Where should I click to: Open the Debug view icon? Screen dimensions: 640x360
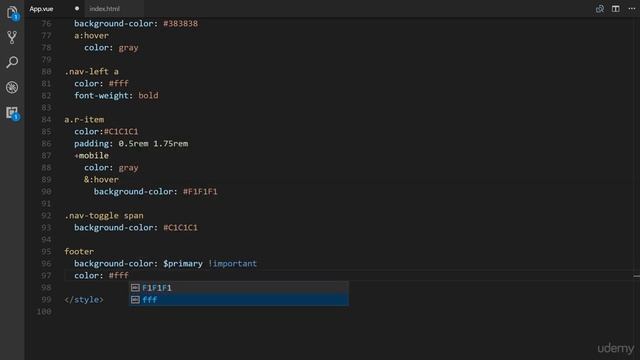click(x=12, y=87)
